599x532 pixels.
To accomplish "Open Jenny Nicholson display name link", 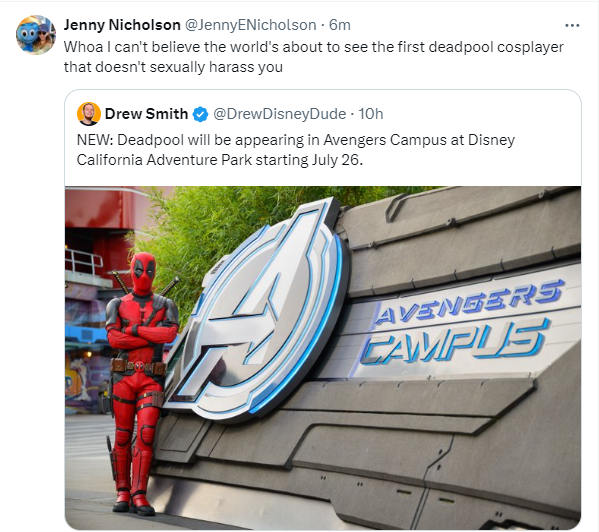I will (x=122, y=25).
